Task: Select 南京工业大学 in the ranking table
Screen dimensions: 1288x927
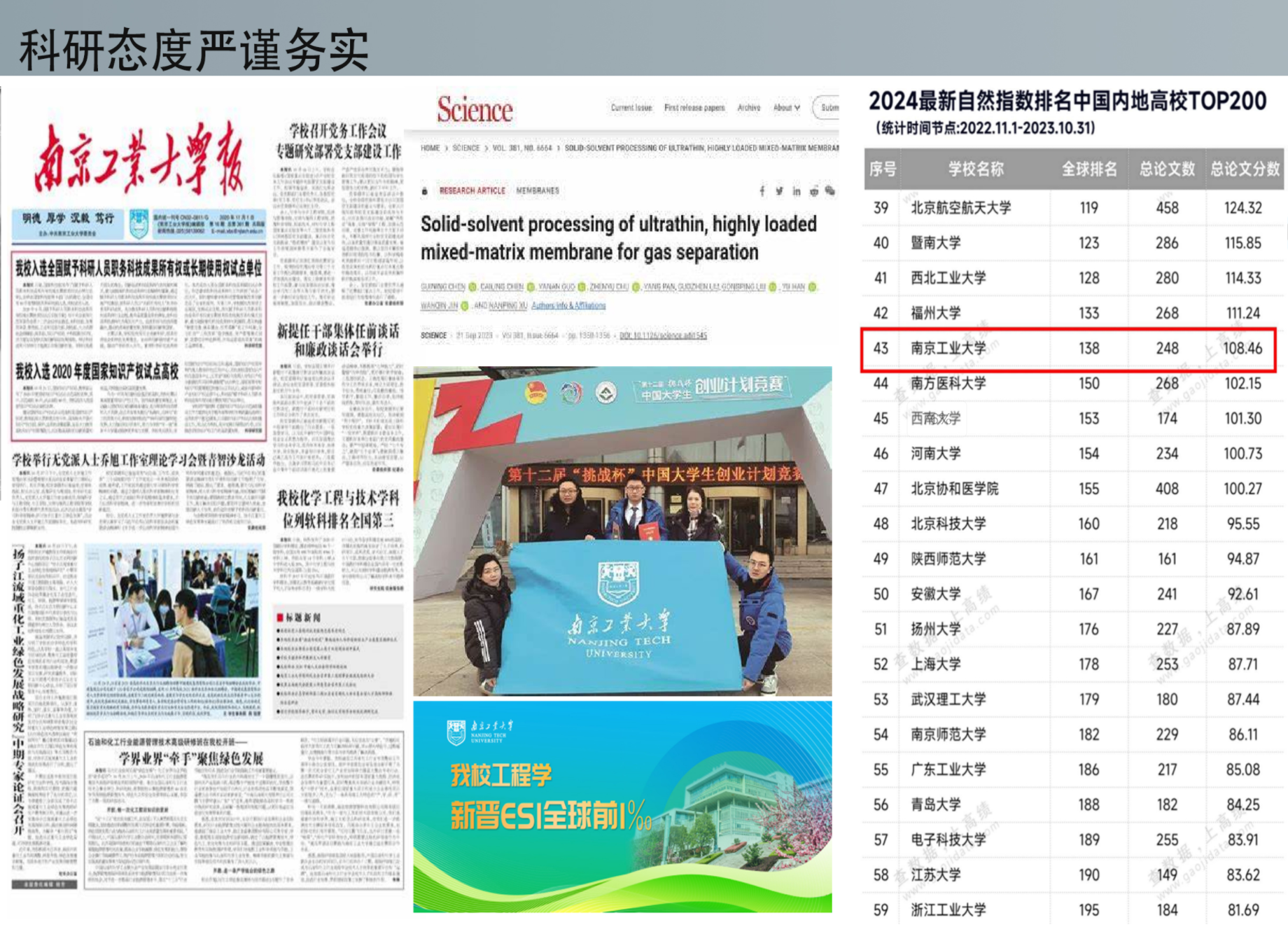Action: [948, 348]
